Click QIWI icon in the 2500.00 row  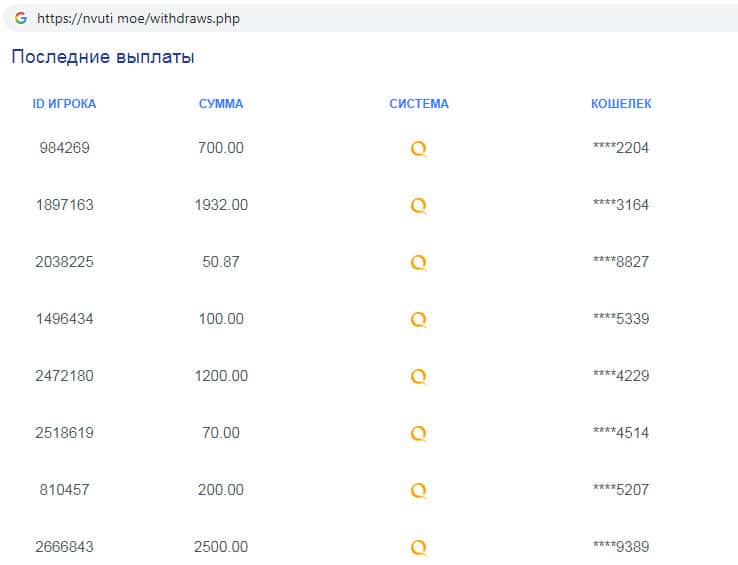[419, 548]
